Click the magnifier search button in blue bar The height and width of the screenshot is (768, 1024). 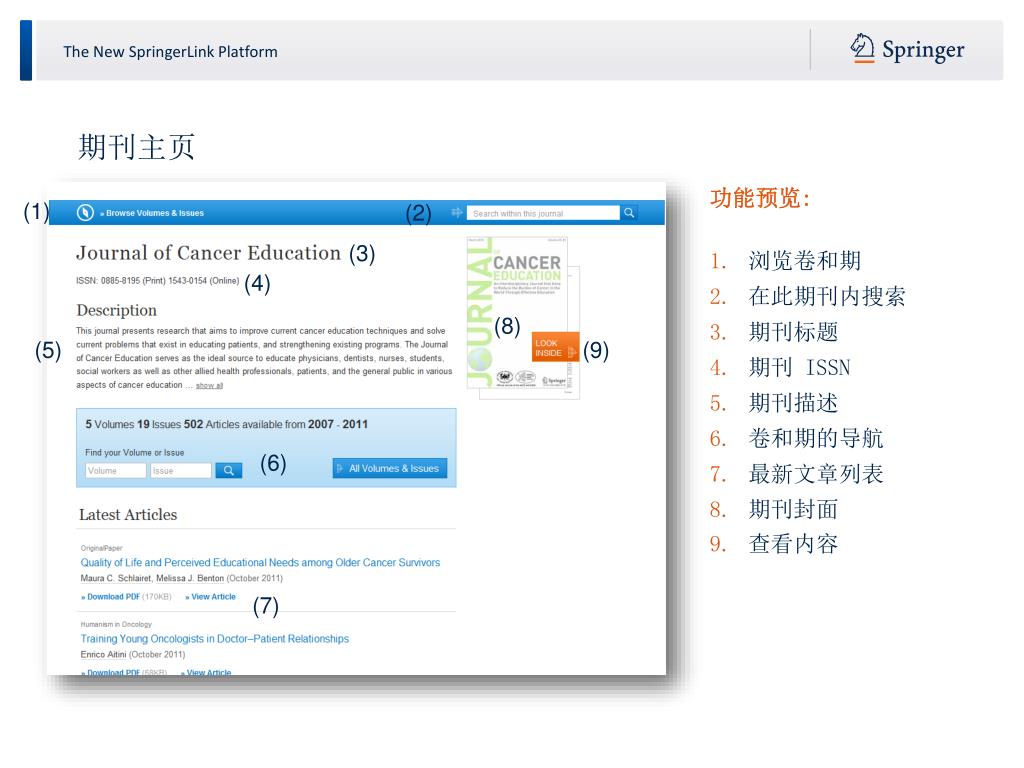coord(629,213)
